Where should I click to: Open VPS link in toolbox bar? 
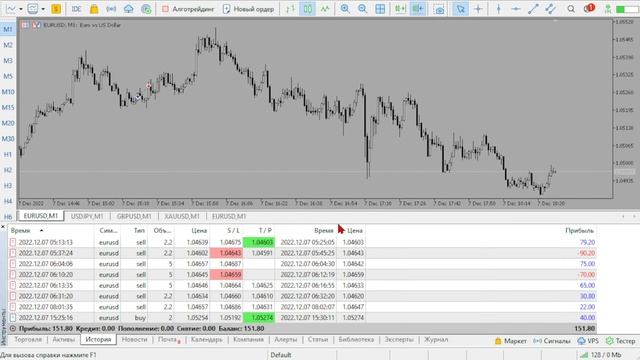(588, 340)
